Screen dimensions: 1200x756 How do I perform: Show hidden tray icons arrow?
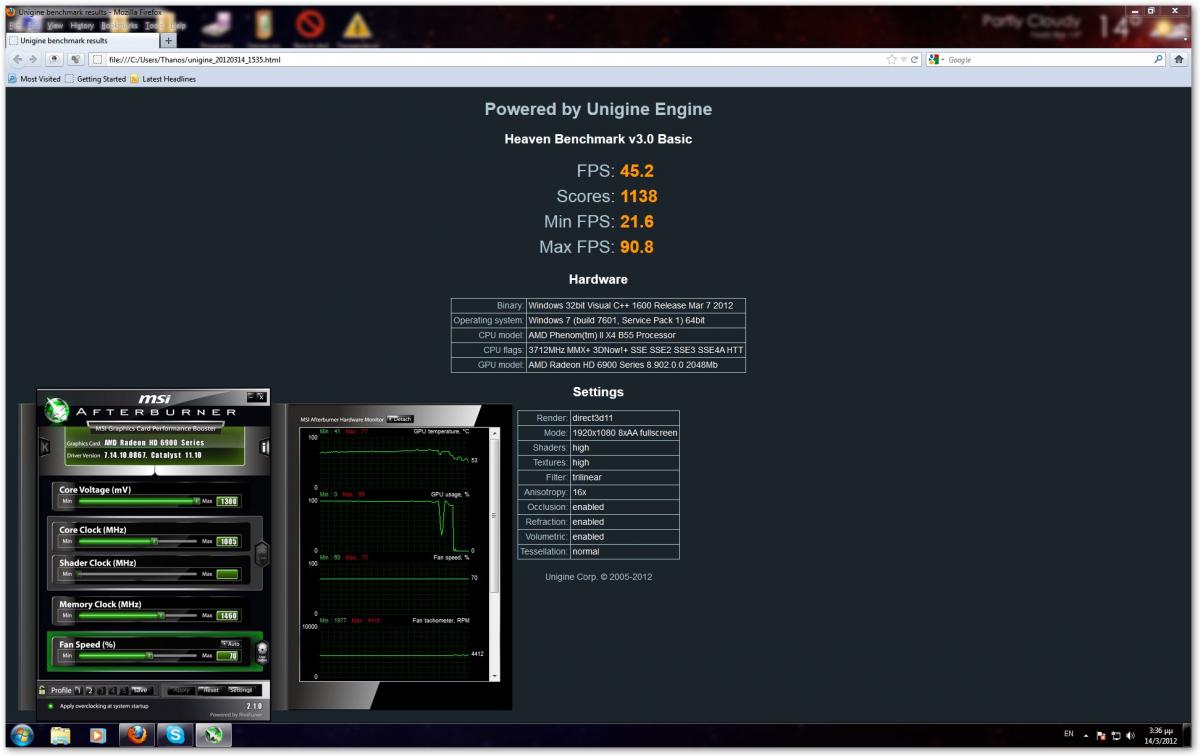click(x=1086, y=735)
